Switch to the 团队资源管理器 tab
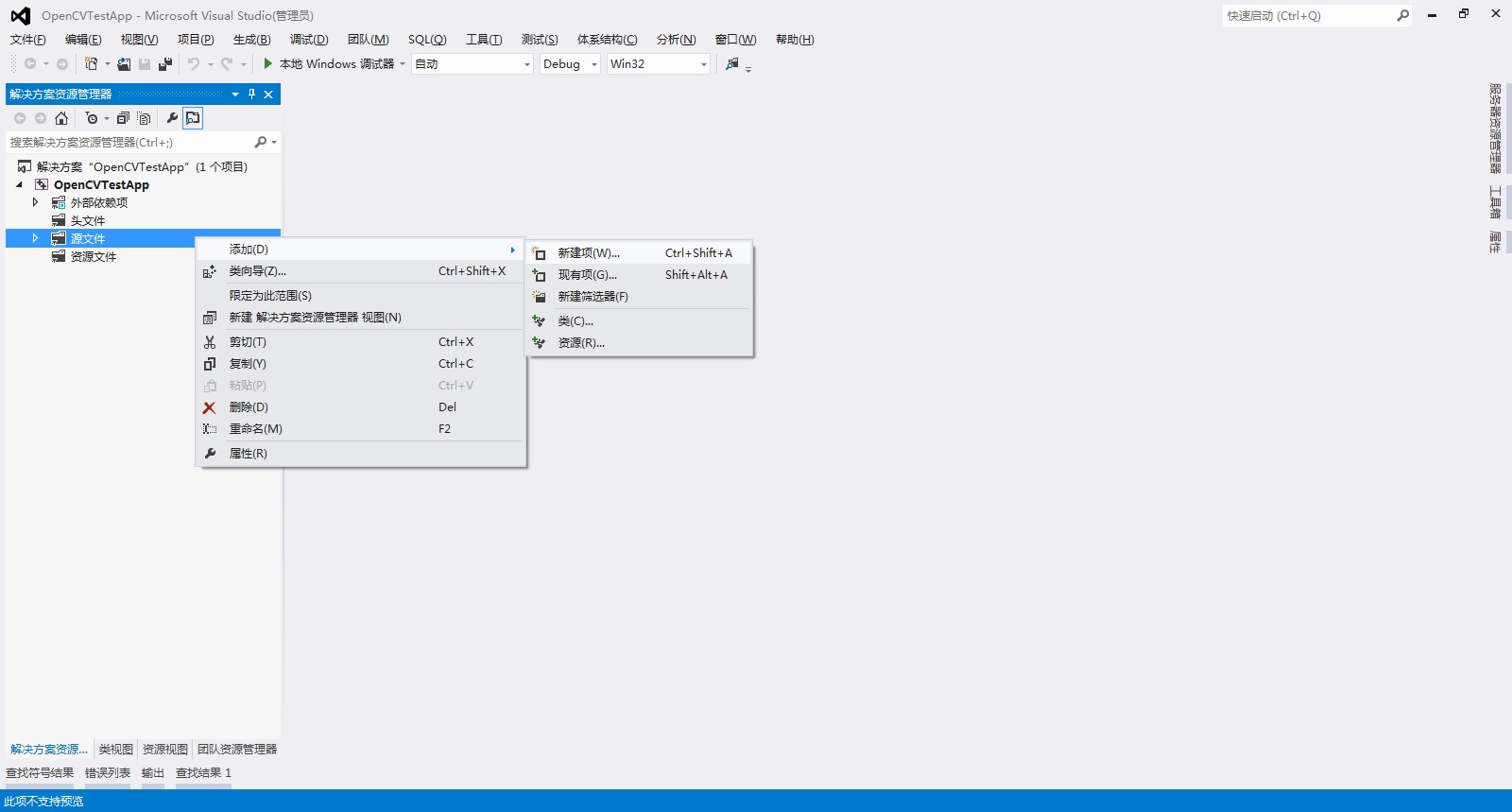The width and height of the screenshot is (1512, 812). [237, 750]
